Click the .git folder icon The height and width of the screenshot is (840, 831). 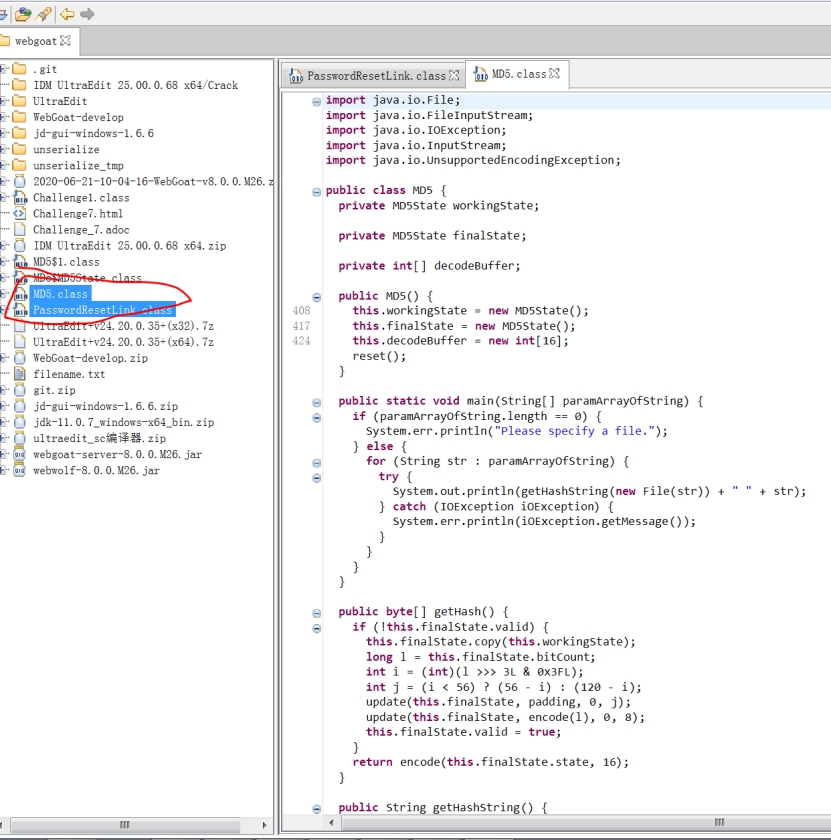click(19, 69)
